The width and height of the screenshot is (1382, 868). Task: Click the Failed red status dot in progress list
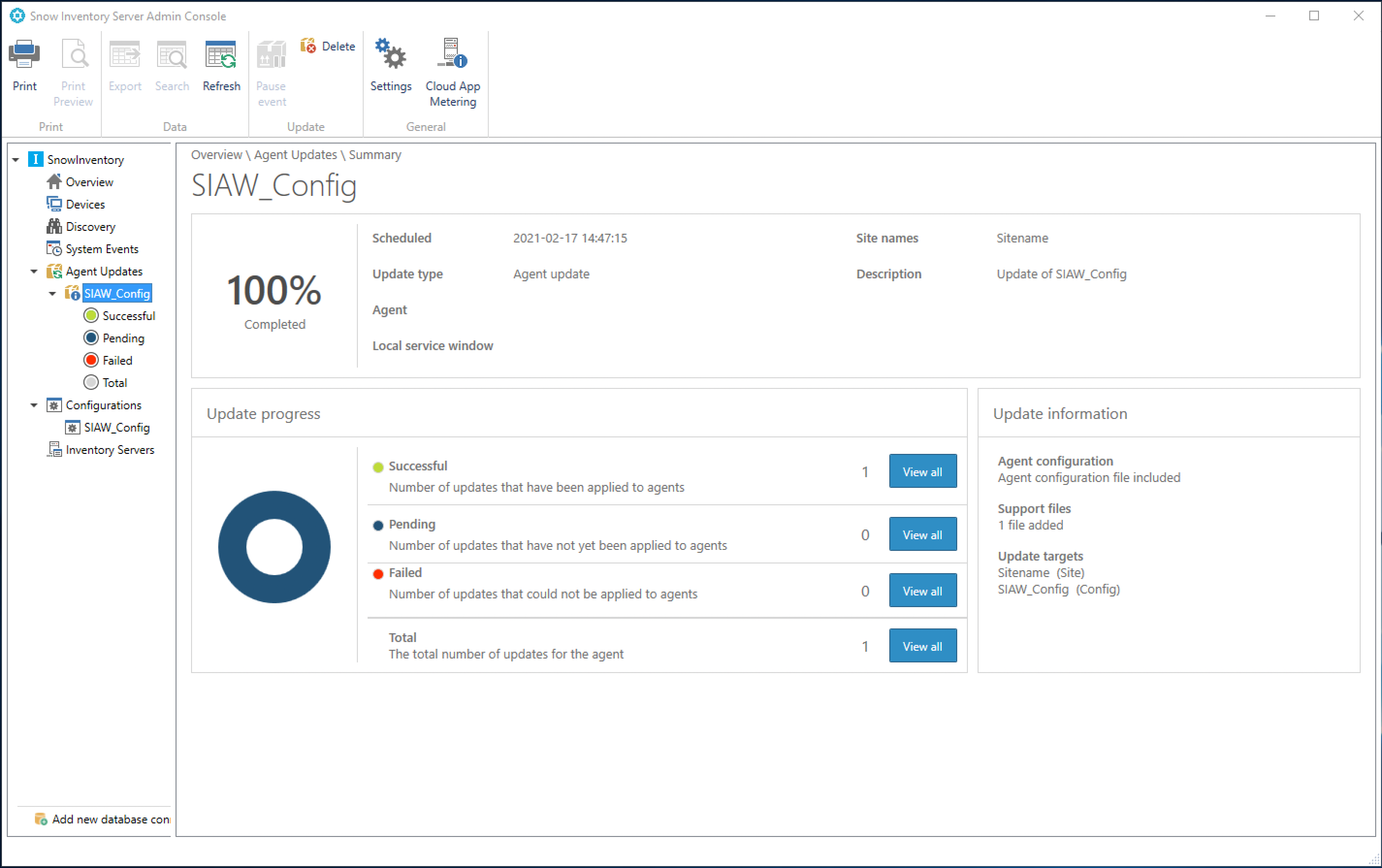(x=378, y=574)
